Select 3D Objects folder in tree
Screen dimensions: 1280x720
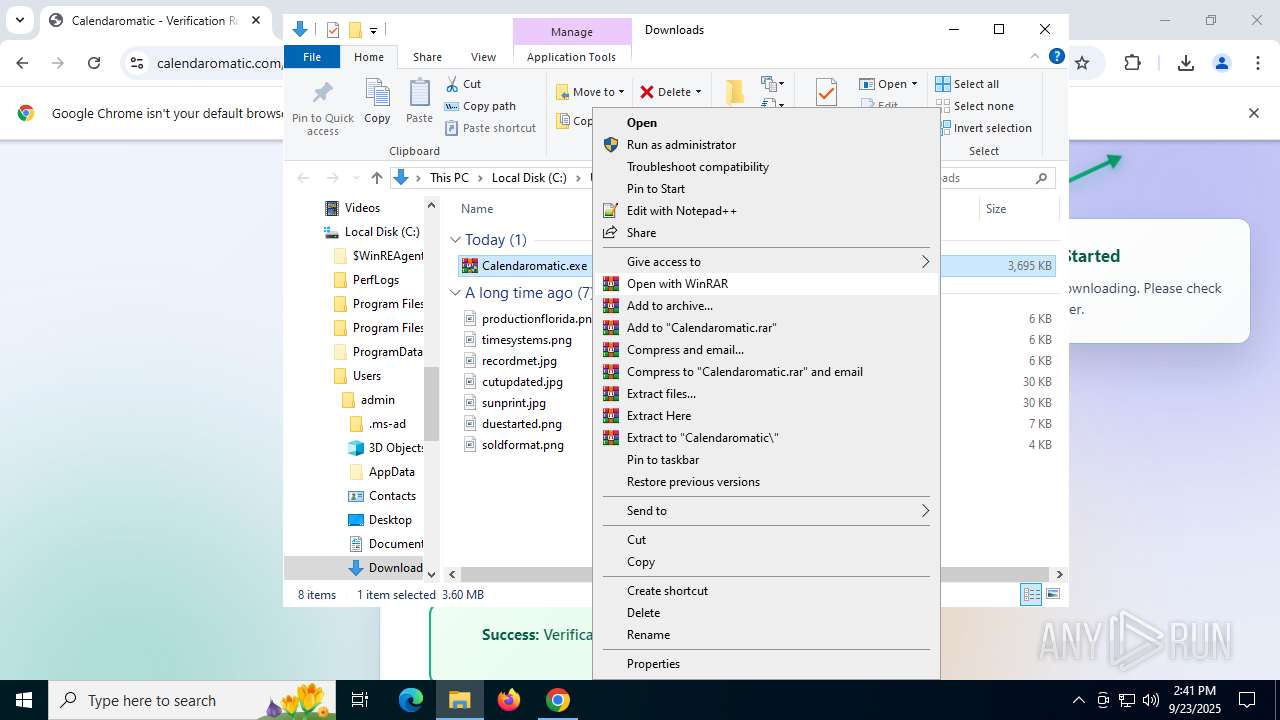tap(386, 448)
